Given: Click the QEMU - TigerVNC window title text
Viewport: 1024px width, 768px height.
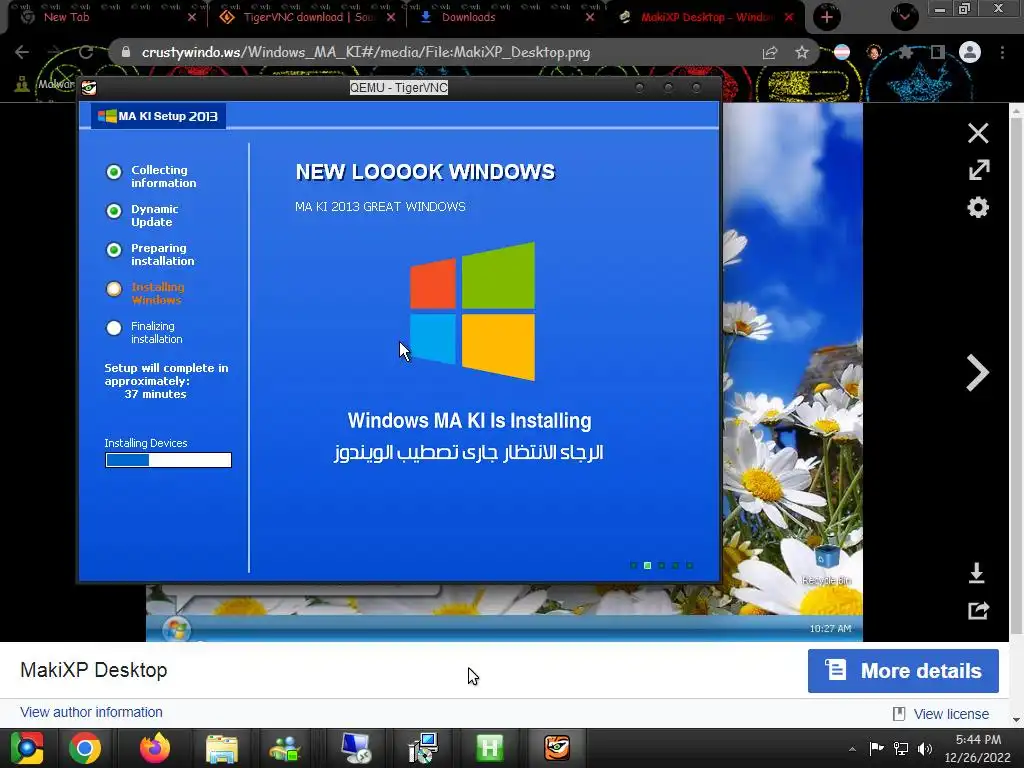Looking at the screenshot, I should [x=398, y=88].
